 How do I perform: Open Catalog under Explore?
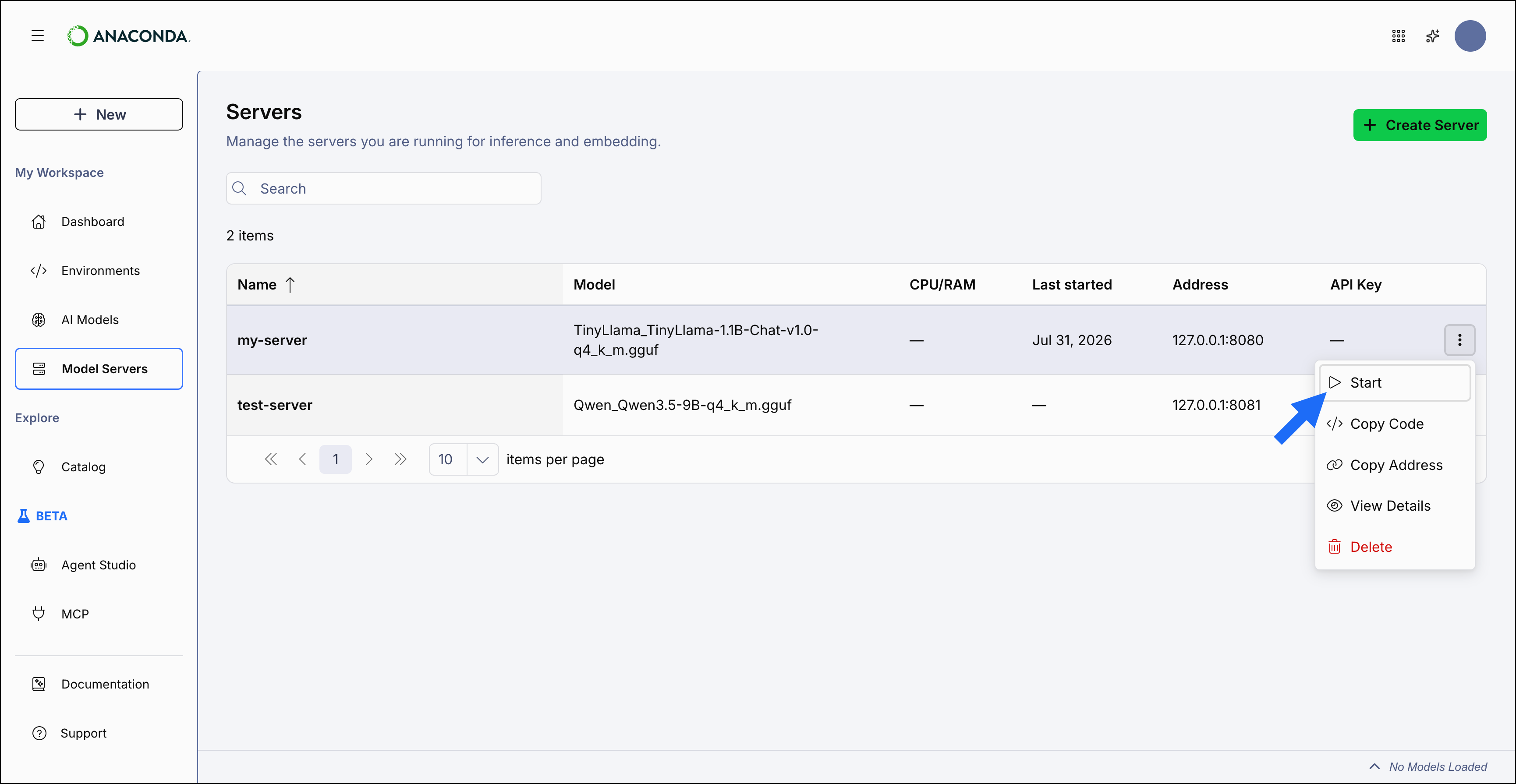point(99,467)
